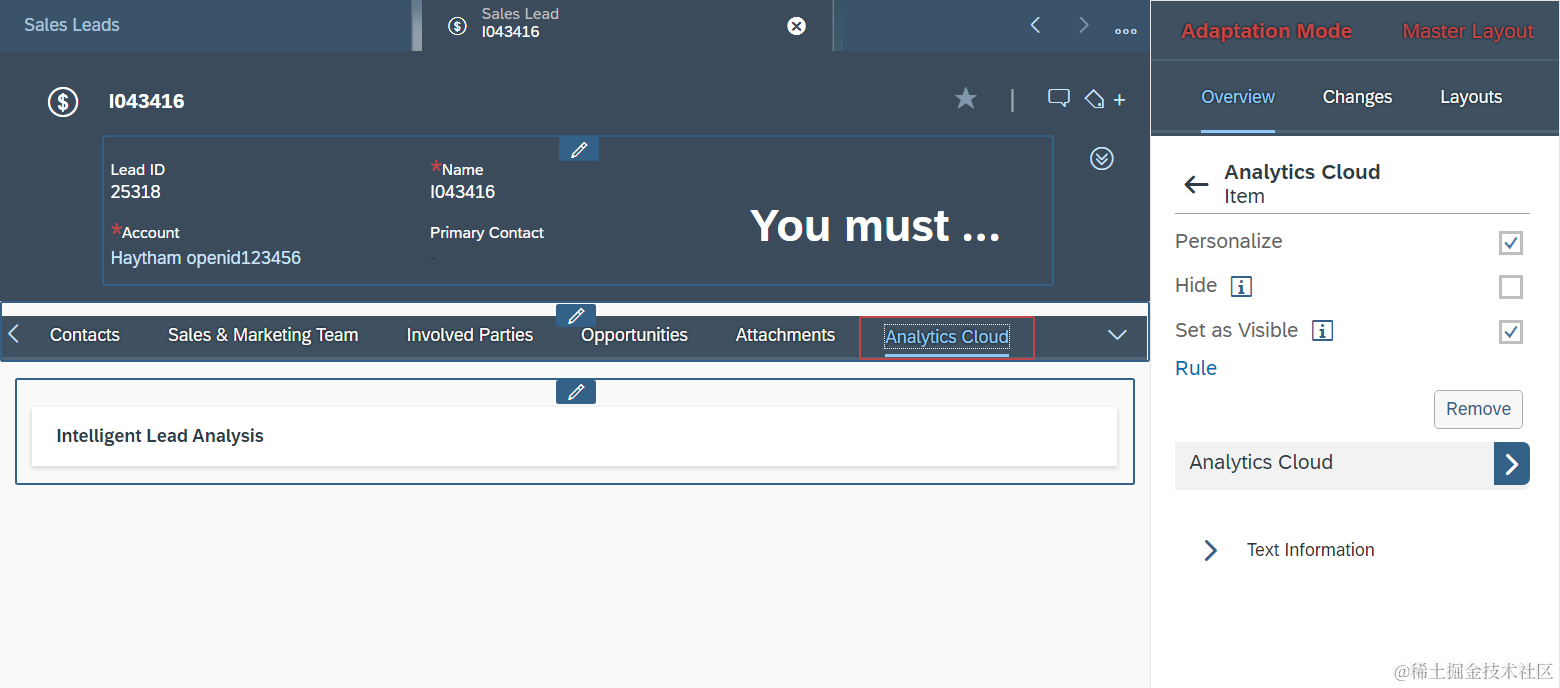Select the Involved Parties tab
The width and height of the screenshot is (1560, 688).
470,335
